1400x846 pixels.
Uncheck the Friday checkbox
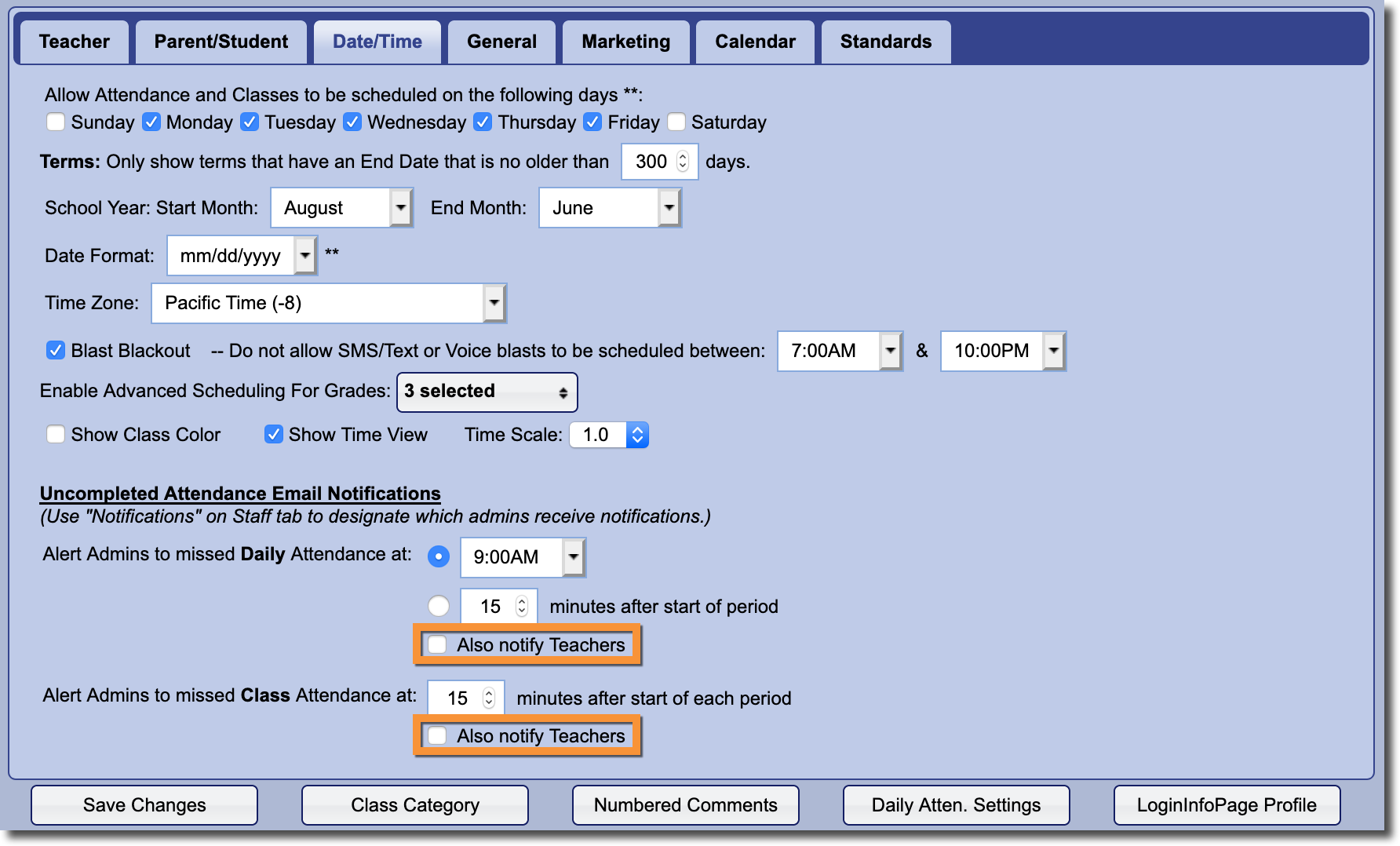(x=593, y=122)
